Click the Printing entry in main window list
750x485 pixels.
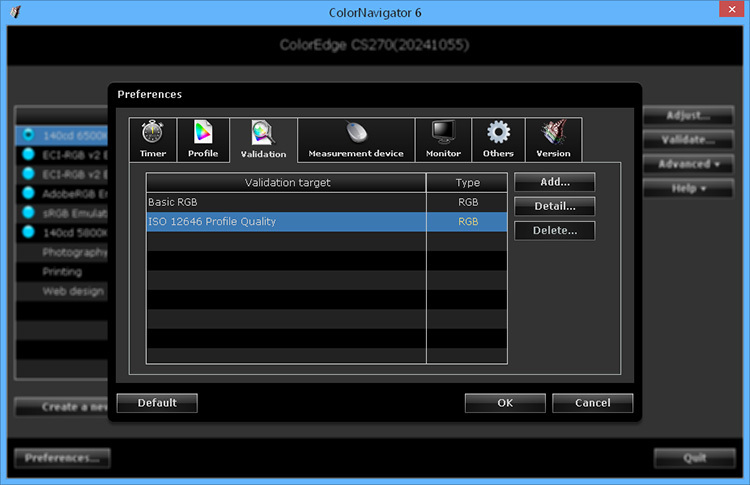tap(62, 272)
